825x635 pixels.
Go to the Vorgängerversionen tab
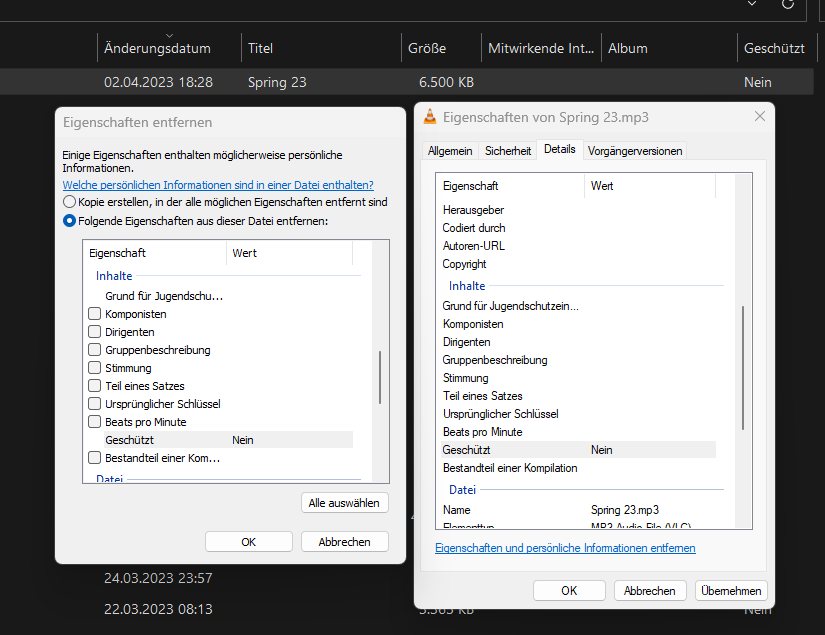pos(635,151)
